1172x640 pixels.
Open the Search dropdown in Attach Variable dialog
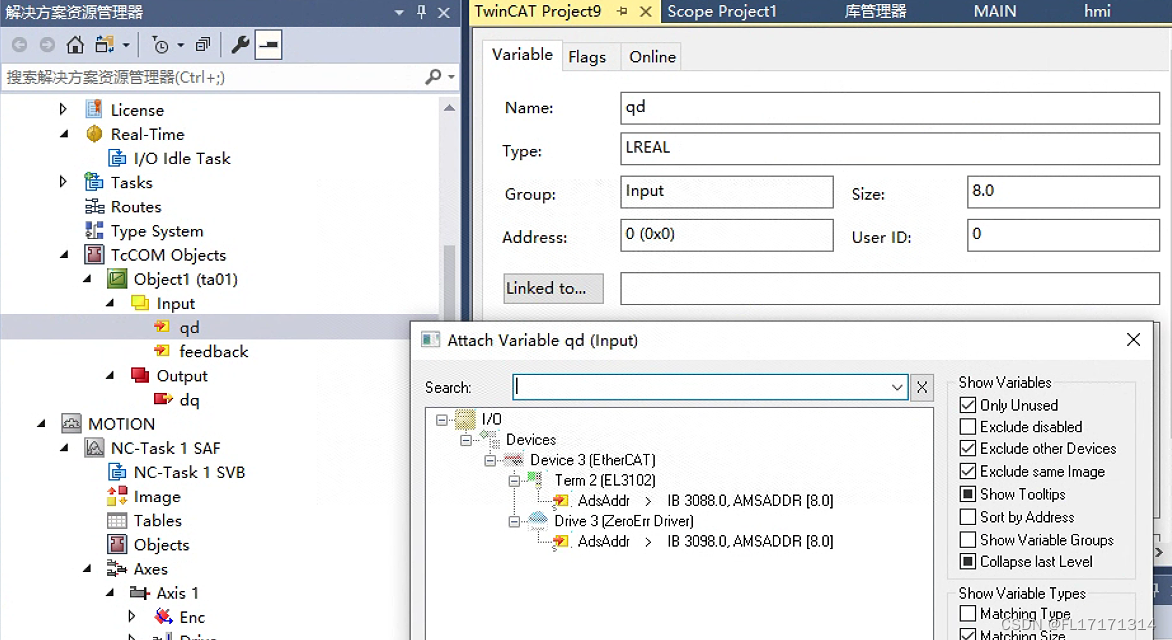click(x=897, y=387)
